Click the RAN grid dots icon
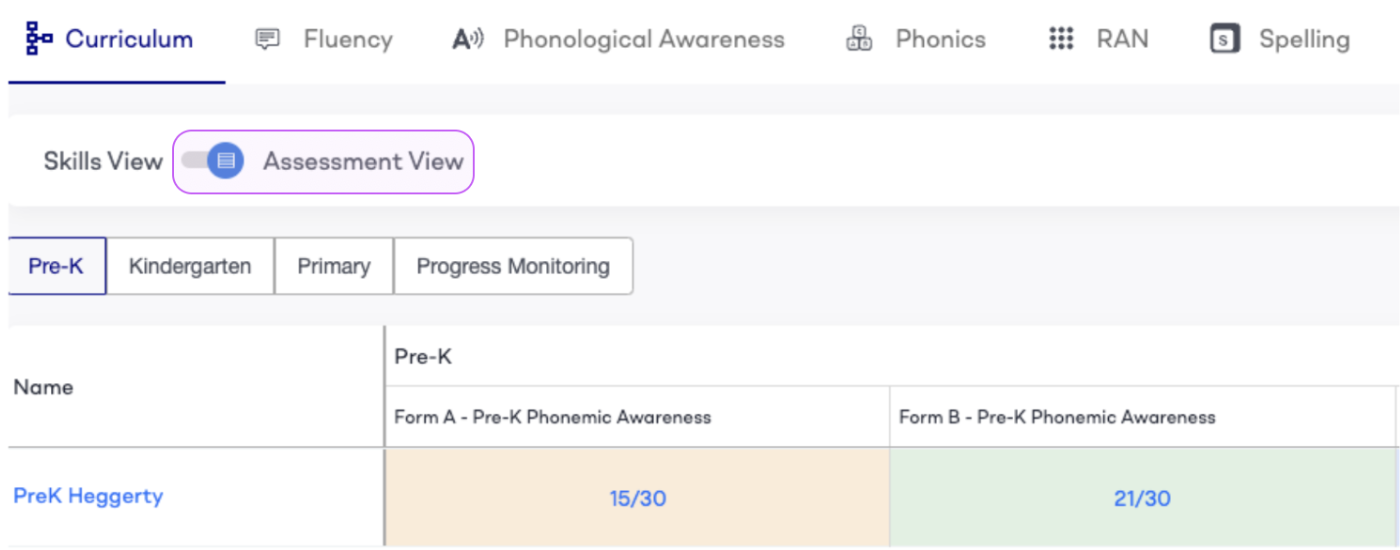This screenshot has width=1400, height=550. (1061, 40)
